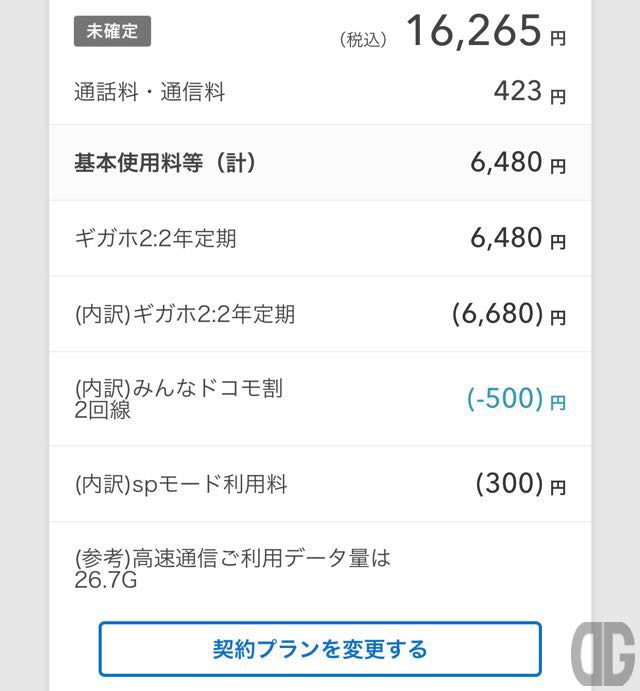Image resolution: width=640 pixels, height=691 pixels.
Task: Click the 6,480円 amount in 基本使用料等 row
Action: pos(518,163)
